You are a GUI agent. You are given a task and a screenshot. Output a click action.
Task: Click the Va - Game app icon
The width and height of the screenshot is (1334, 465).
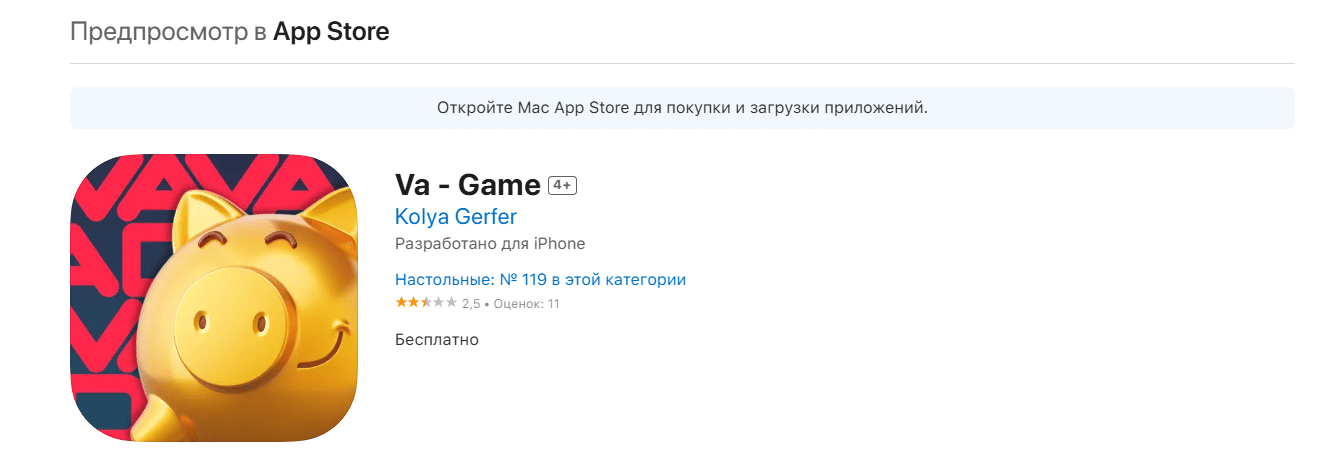coord(213,298)
